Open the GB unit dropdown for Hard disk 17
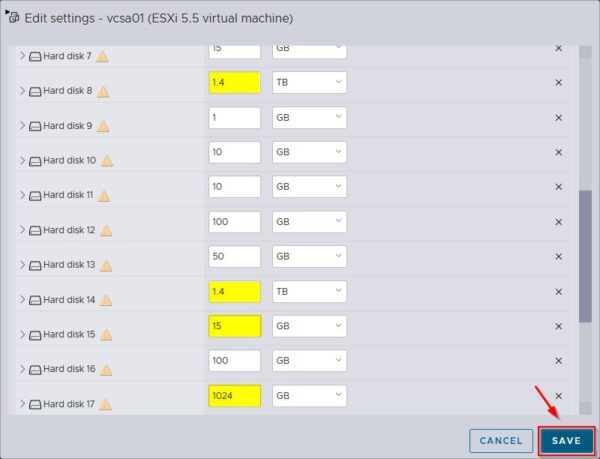The width and height of the screenshot is (600, 459). click(x=309, y=396)
